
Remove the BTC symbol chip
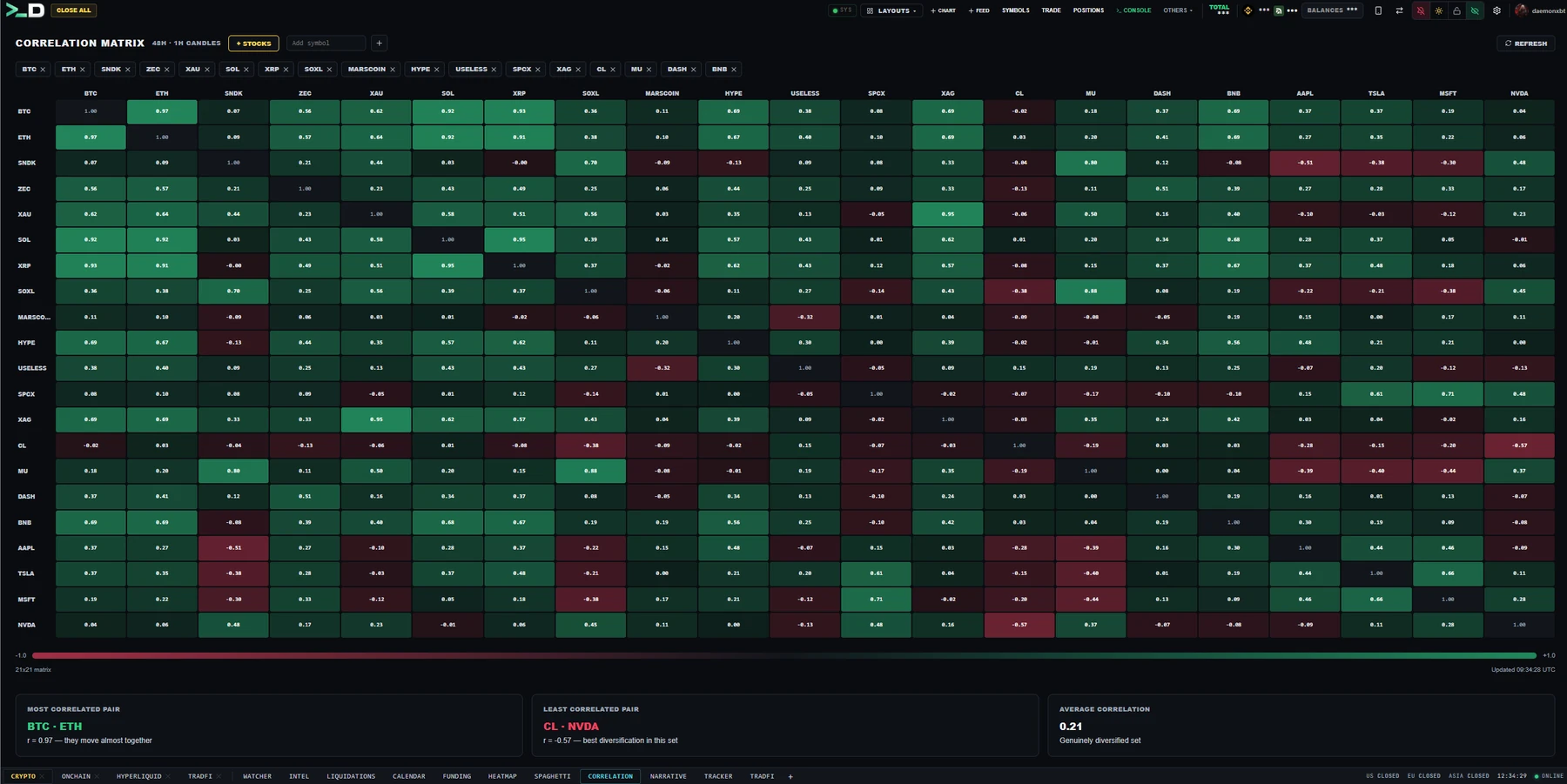pyautogui.click(x=43, y=70)
